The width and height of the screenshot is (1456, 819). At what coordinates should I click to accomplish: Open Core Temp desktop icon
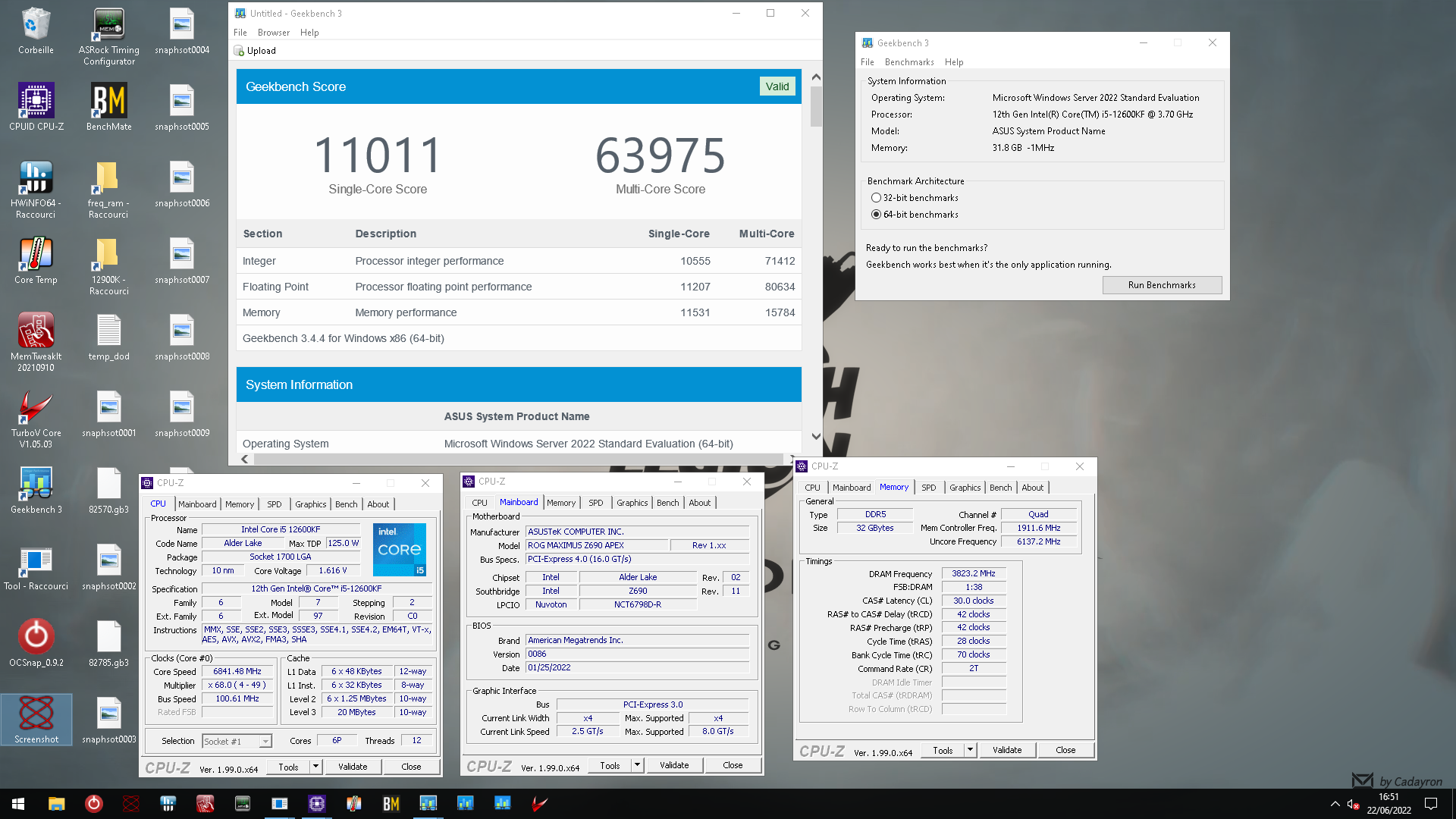36,261
